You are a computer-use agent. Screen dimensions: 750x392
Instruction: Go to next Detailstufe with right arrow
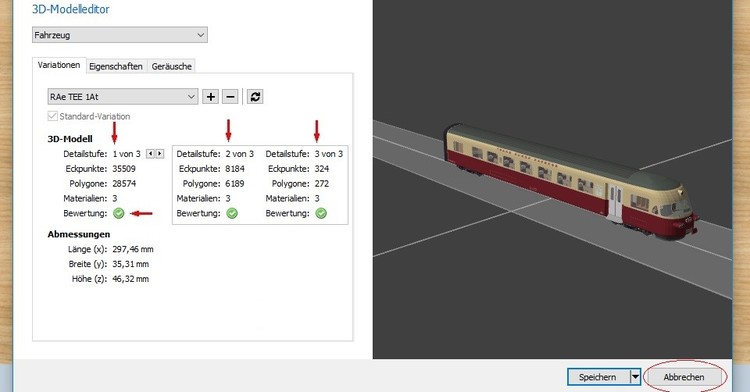(x=159, y=153)
